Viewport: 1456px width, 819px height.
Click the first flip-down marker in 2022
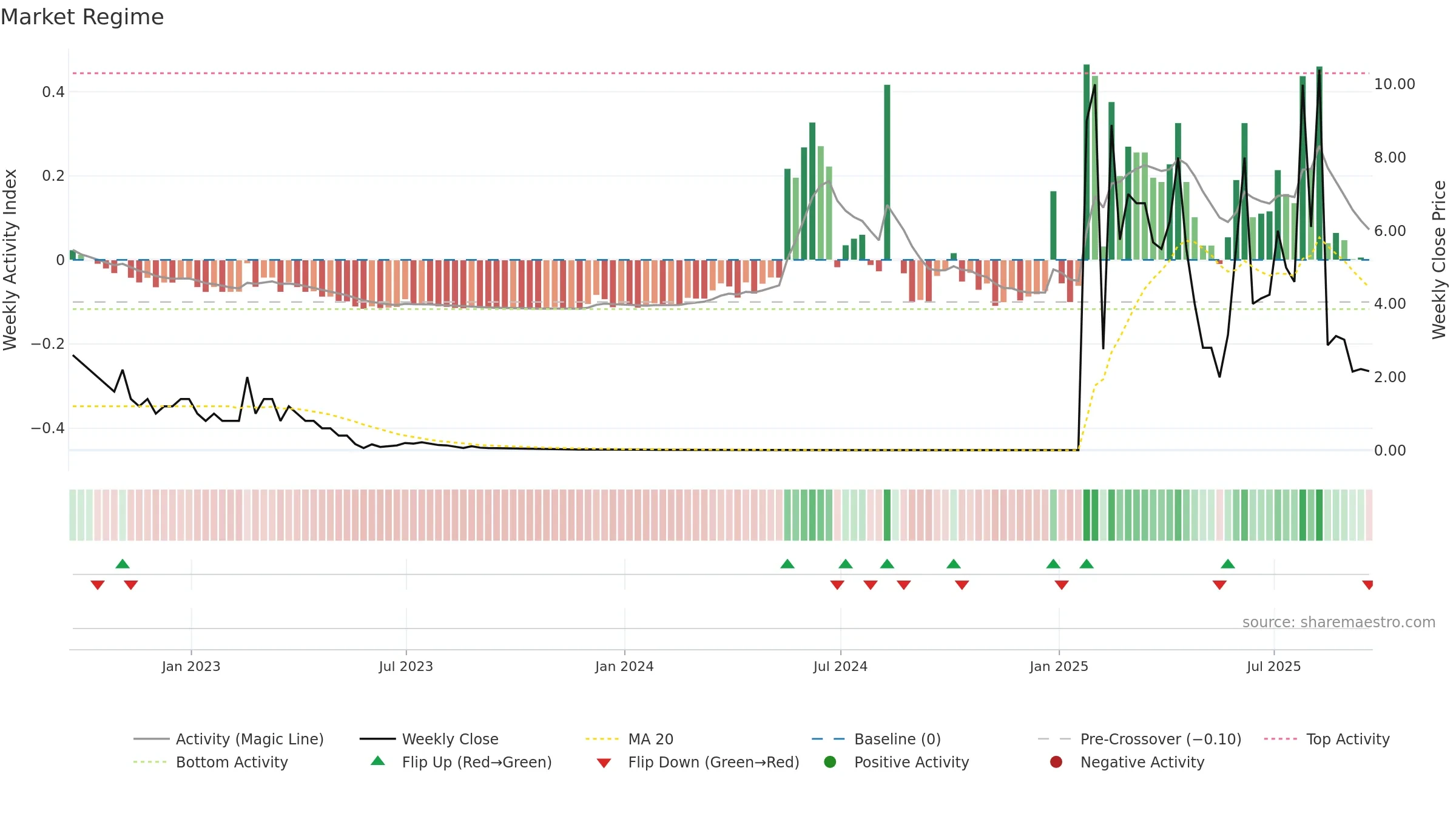tap(98, 585)
